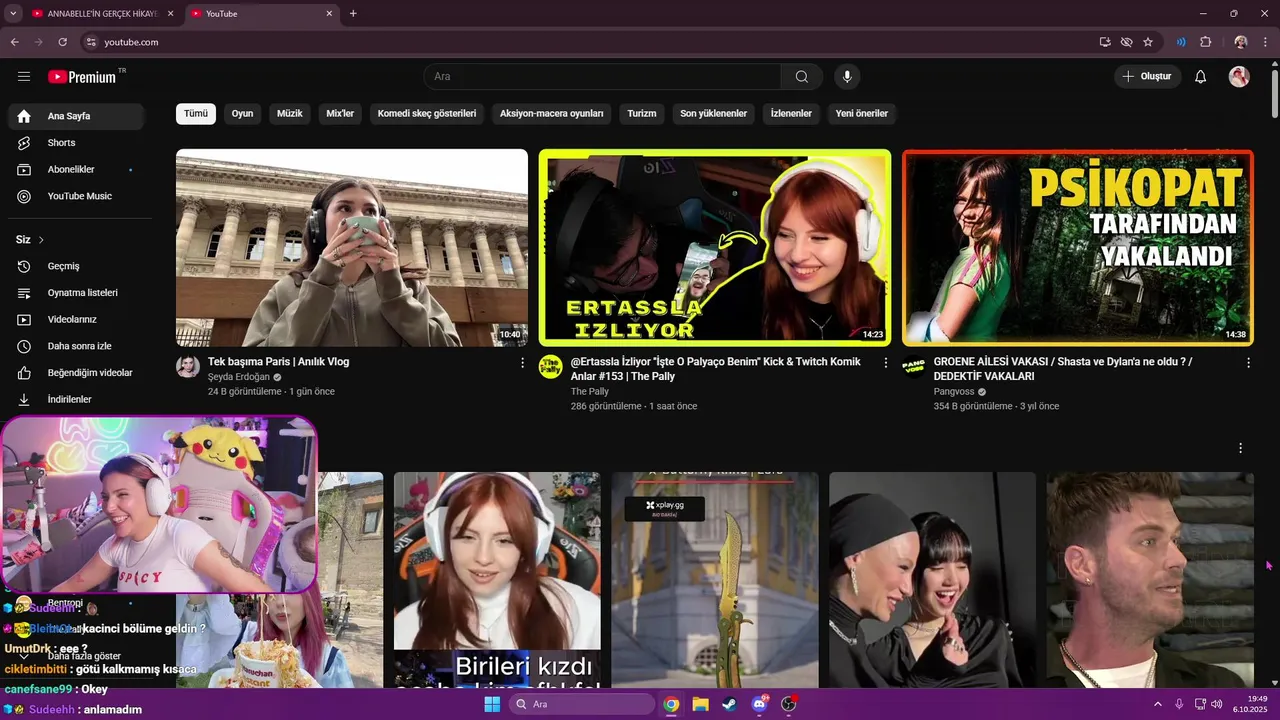The width and height of the screenshot is (1280, 720).
Task: Open Shorts from the sidebar
Action: (x=76, y=143)
